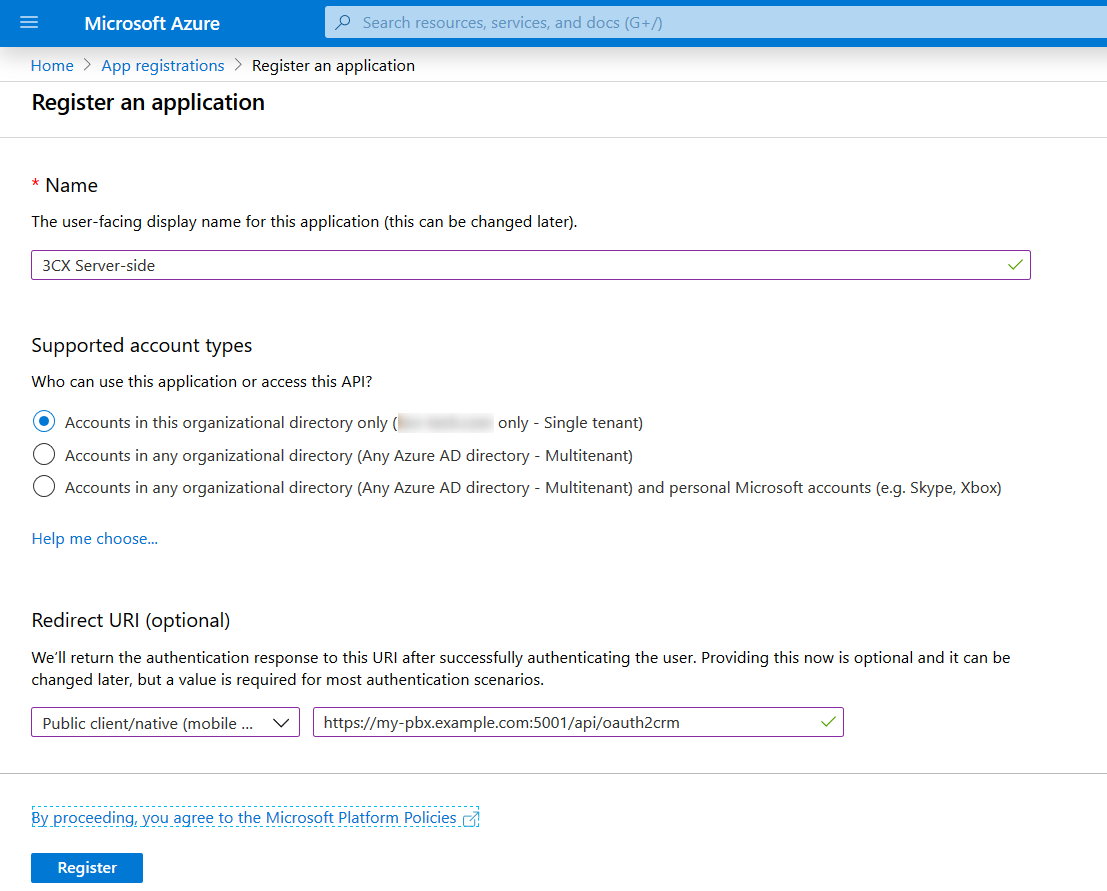Select Multitenant and personal Microsoft accounts option

(44, 487)
